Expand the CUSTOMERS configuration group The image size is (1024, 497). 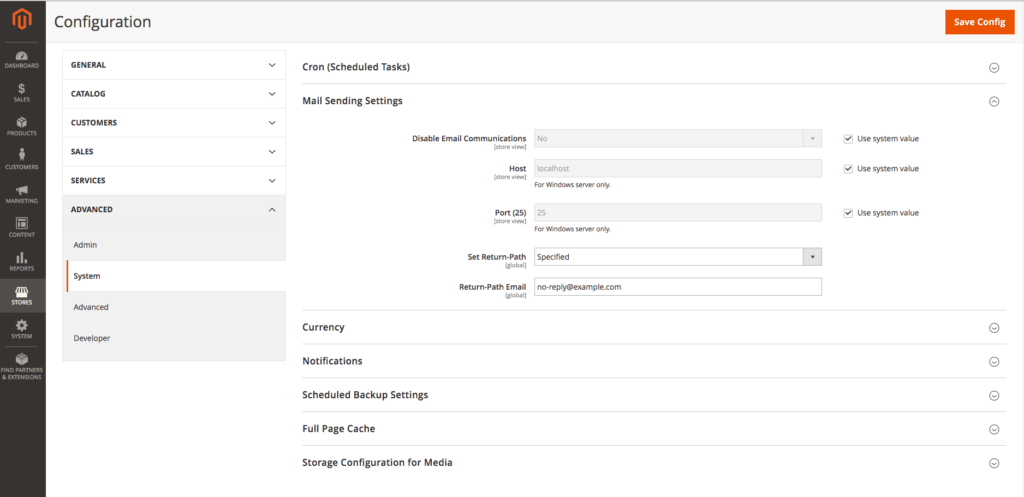tap(174, 123)
